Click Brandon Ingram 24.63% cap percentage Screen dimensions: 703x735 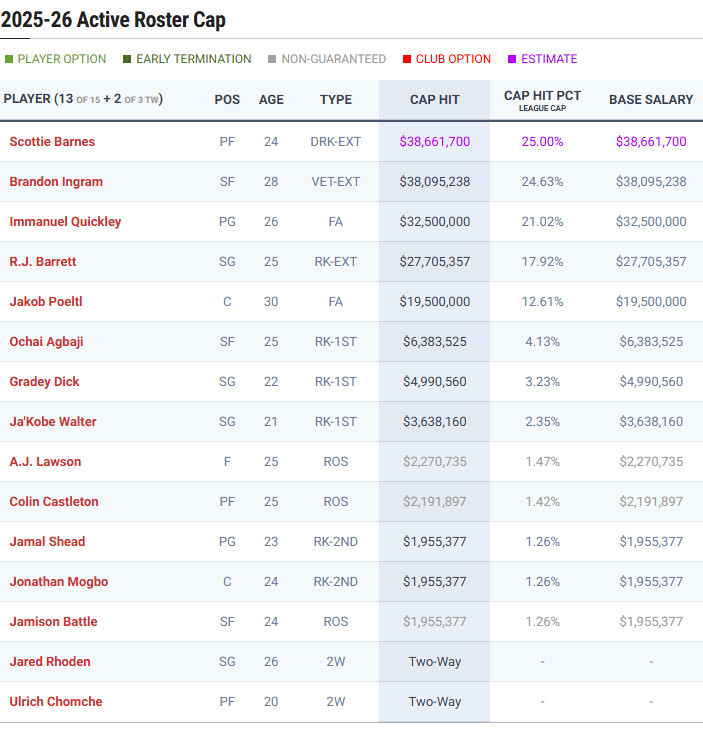[x=542, y=181]
